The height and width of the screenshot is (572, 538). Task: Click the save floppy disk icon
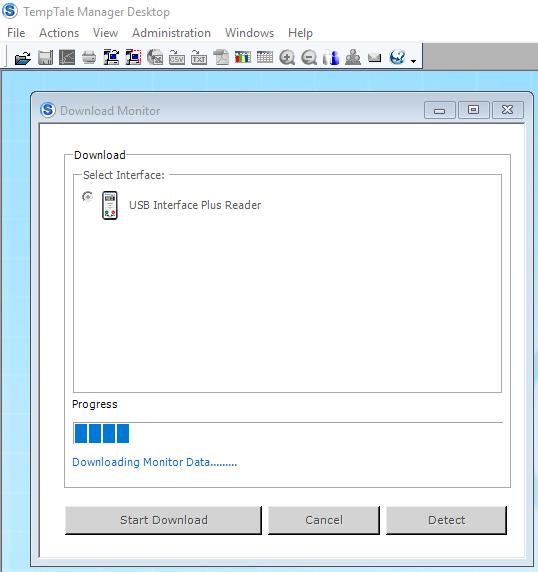pos(45,58)
